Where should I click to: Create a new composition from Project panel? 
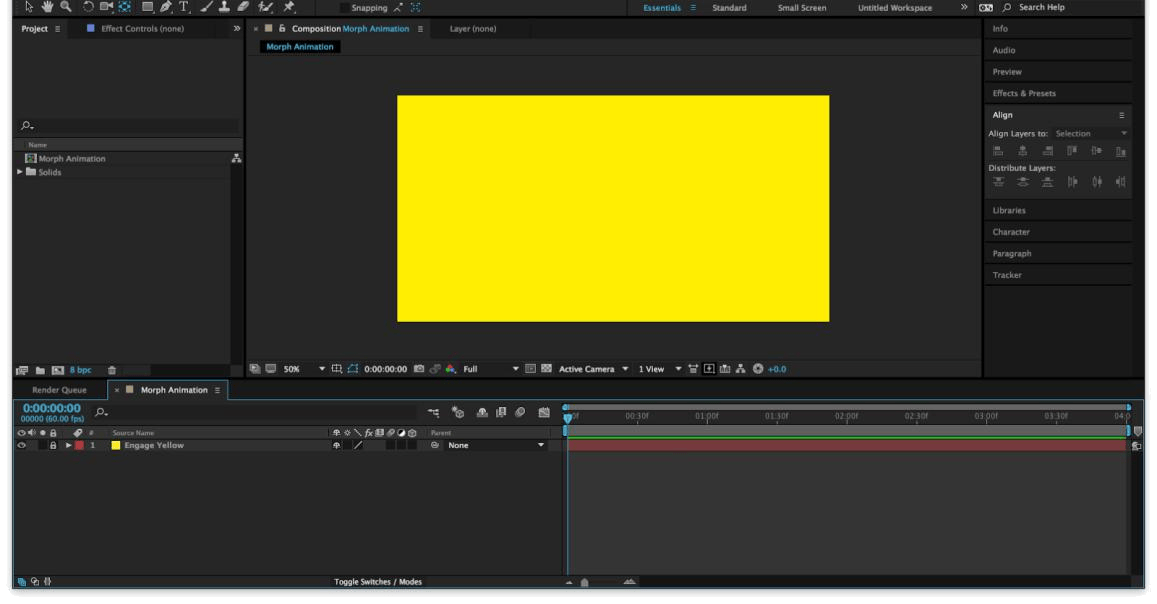pyautogui.click(x=58, y=370)
